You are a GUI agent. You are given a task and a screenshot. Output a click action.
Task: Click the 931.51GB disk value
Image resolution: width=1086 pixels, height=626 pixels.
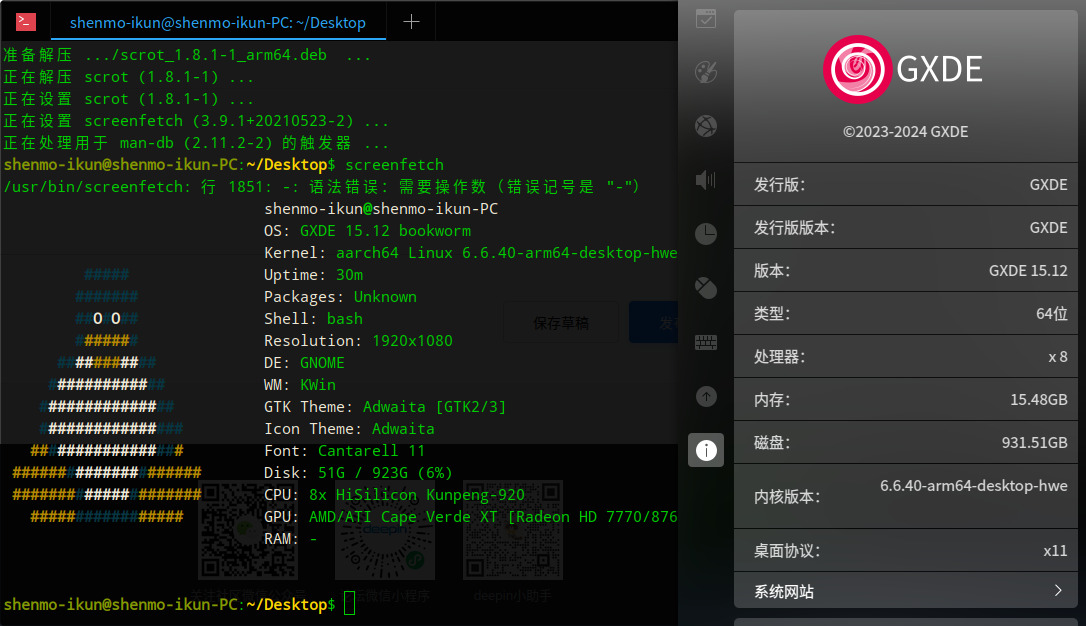[1034, 442]
